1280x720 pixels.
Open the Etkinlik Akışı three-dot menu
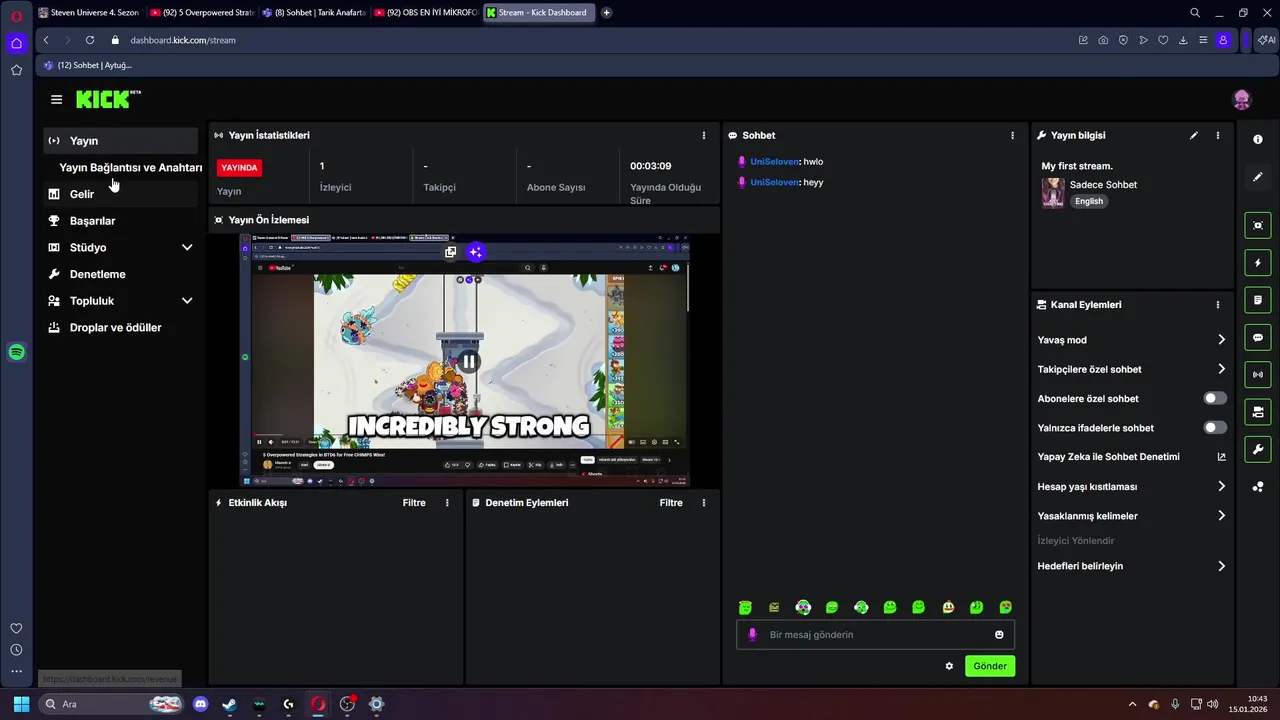click(447, 503)
